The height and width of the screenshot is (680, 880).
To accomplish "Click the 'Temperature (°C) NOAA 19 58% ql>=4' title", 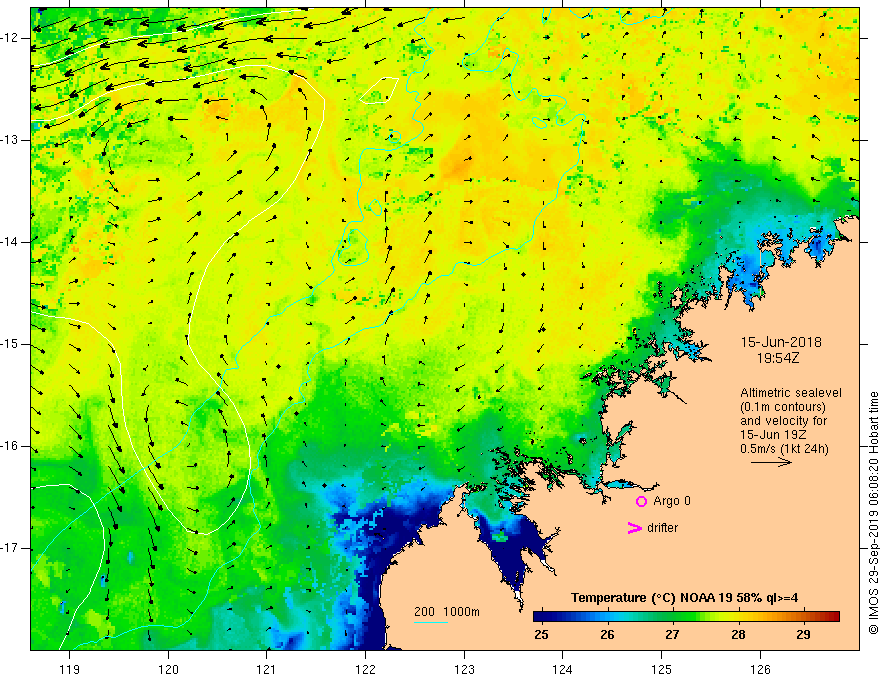I will pyautogui.click(x=685, y=598).
